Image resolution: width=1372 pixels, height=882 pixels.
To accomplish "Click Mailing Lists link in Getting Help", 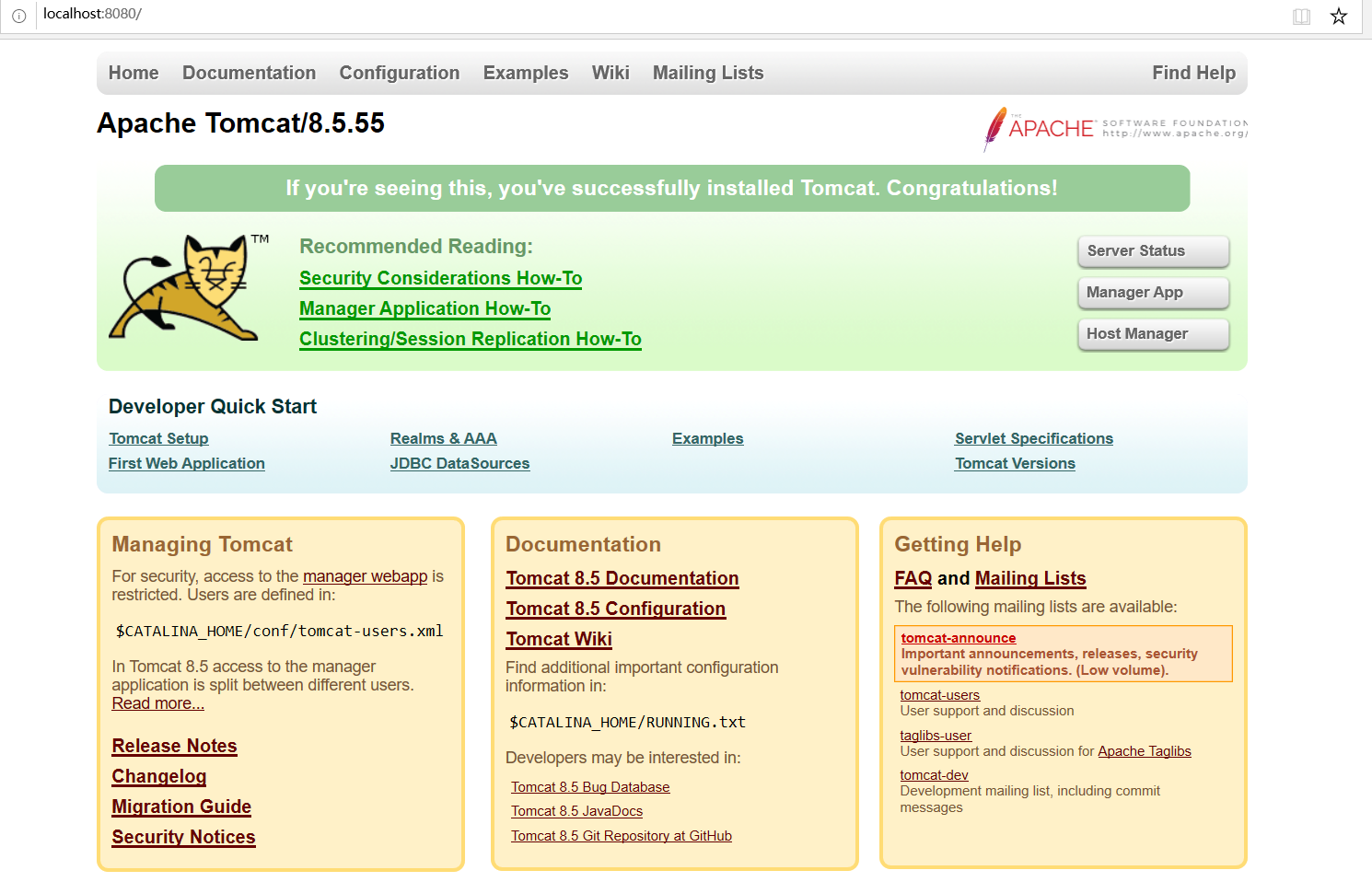I will 1030,578.
